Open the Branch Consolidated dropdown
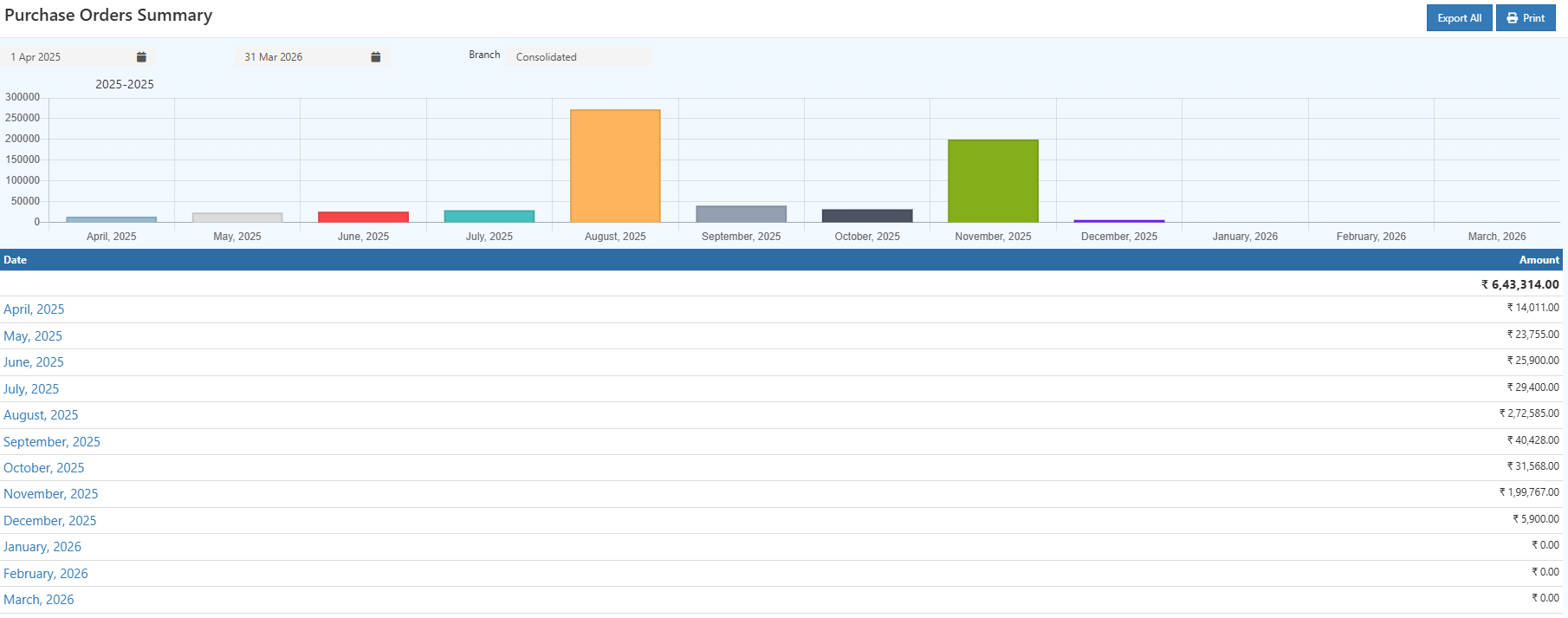1568x618 pixels. 579,57
